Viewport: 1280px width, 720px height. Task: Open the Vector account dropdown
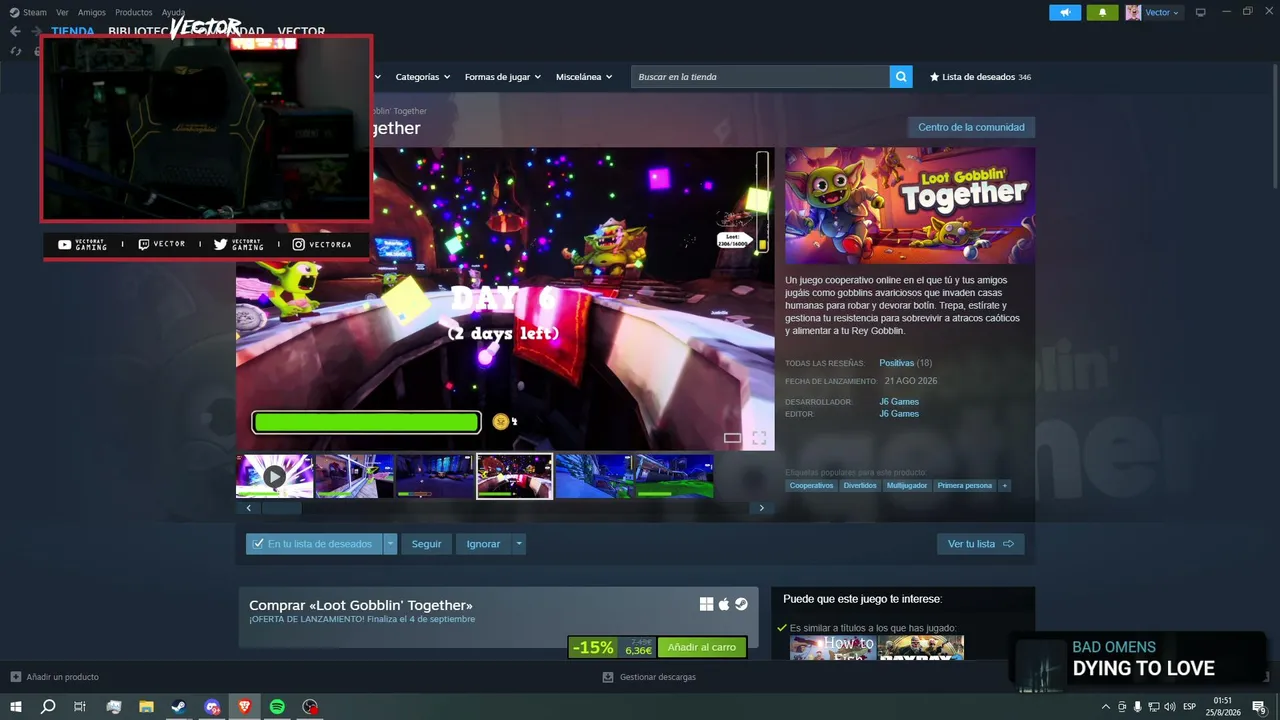[1161, 13]
